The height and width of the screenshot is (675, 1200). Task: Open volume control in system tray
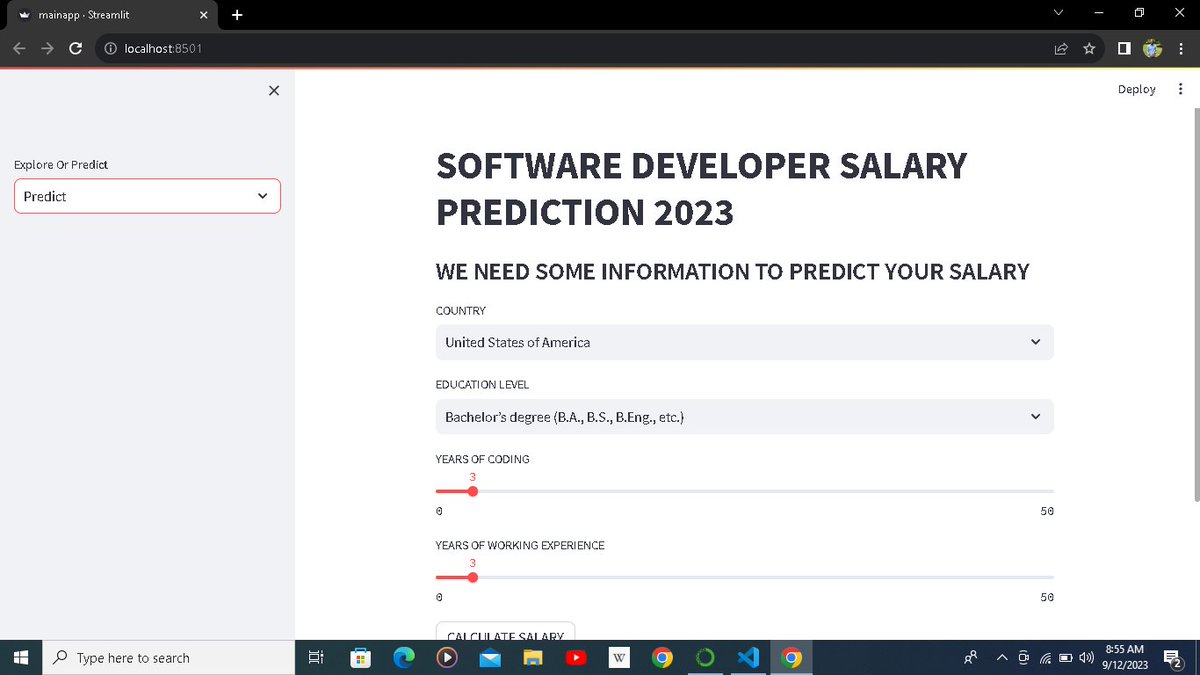pyautogui.click(x=1085, y=657)
